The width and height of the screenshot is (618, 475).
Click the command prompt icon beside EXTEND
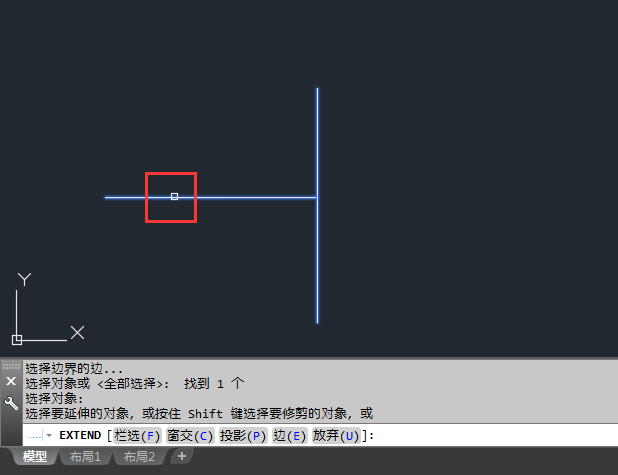tap(35, 436)
